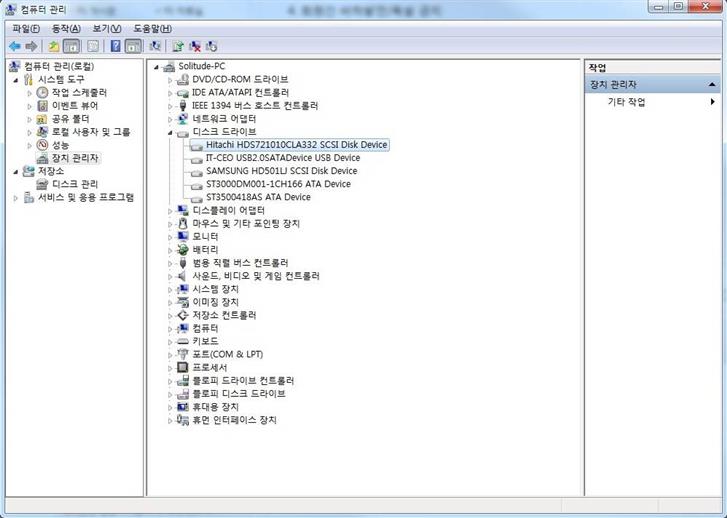Click the blue Help question mark icon

(115, 46)
